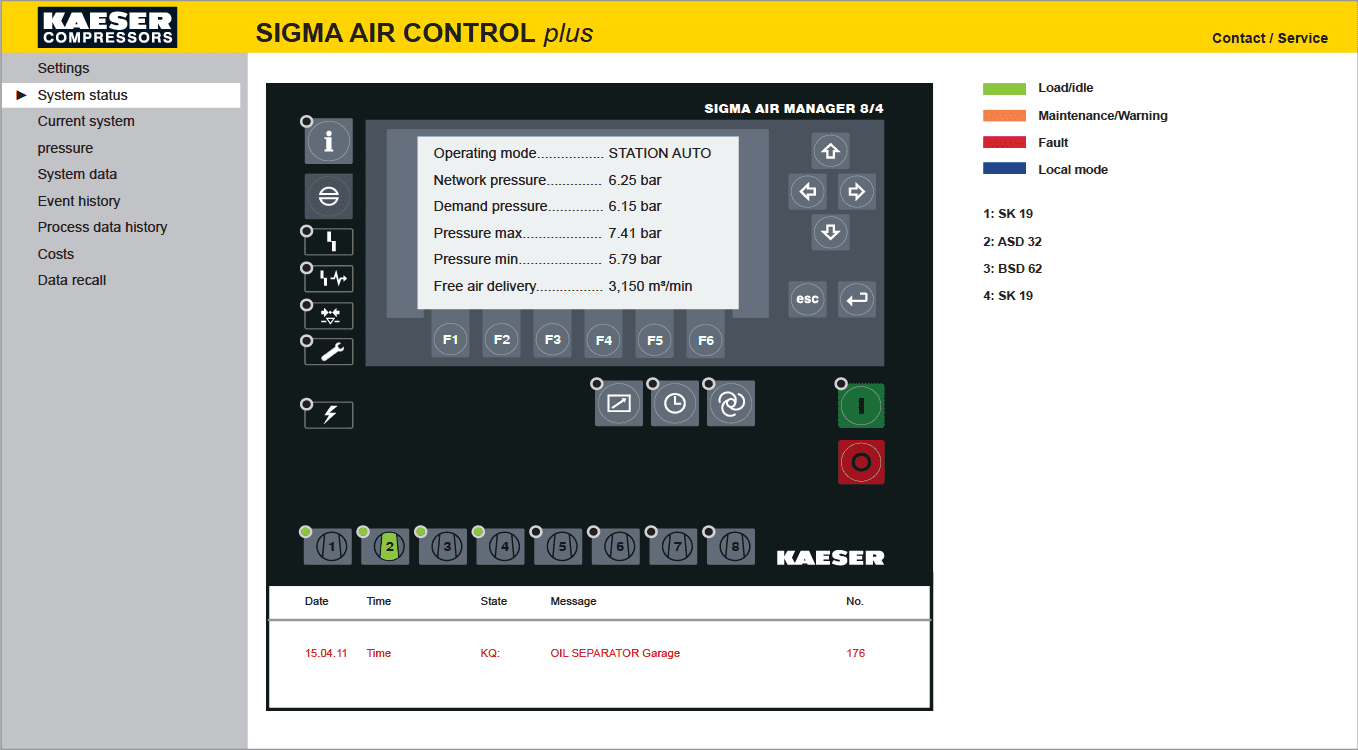Open the Event history page
Viewport: 1358px width, 750px height.
coord(79,200)
